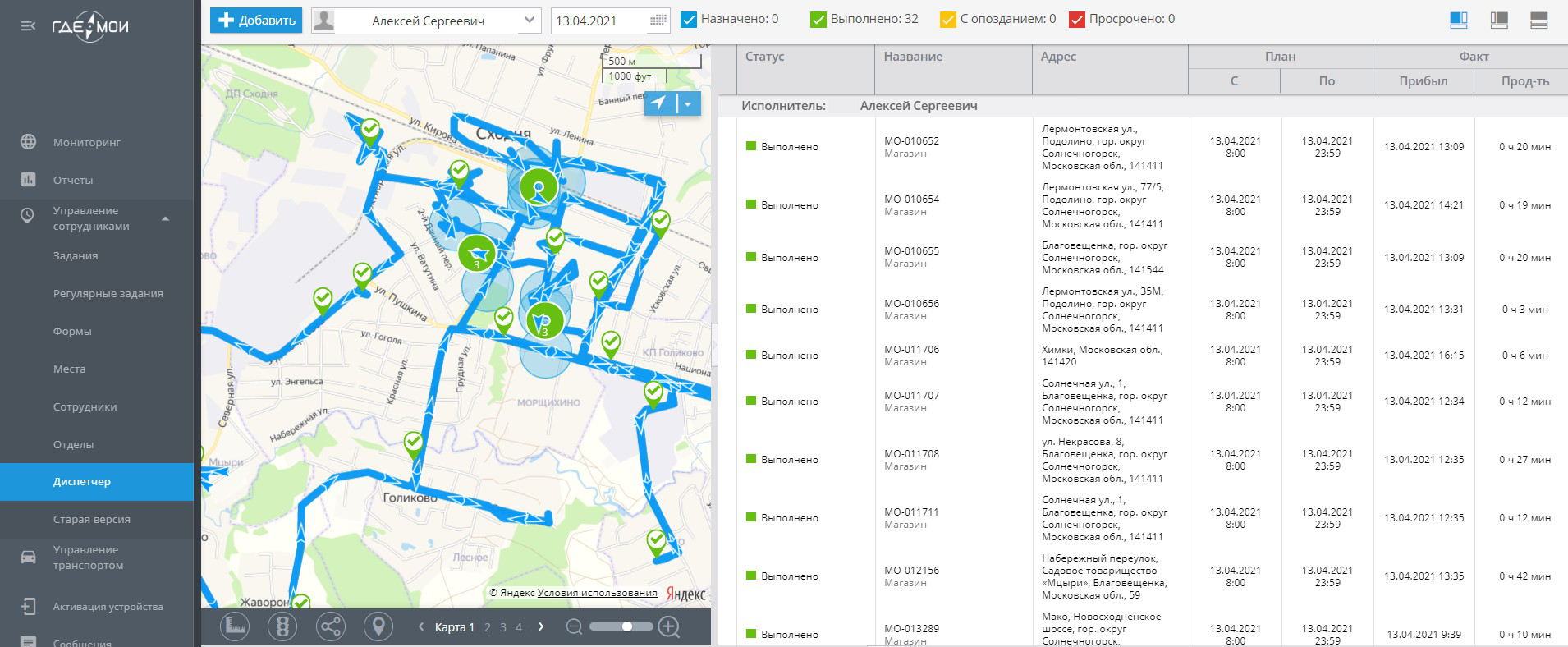
Task: Go to previous map with left arrow
Action: 421,627
